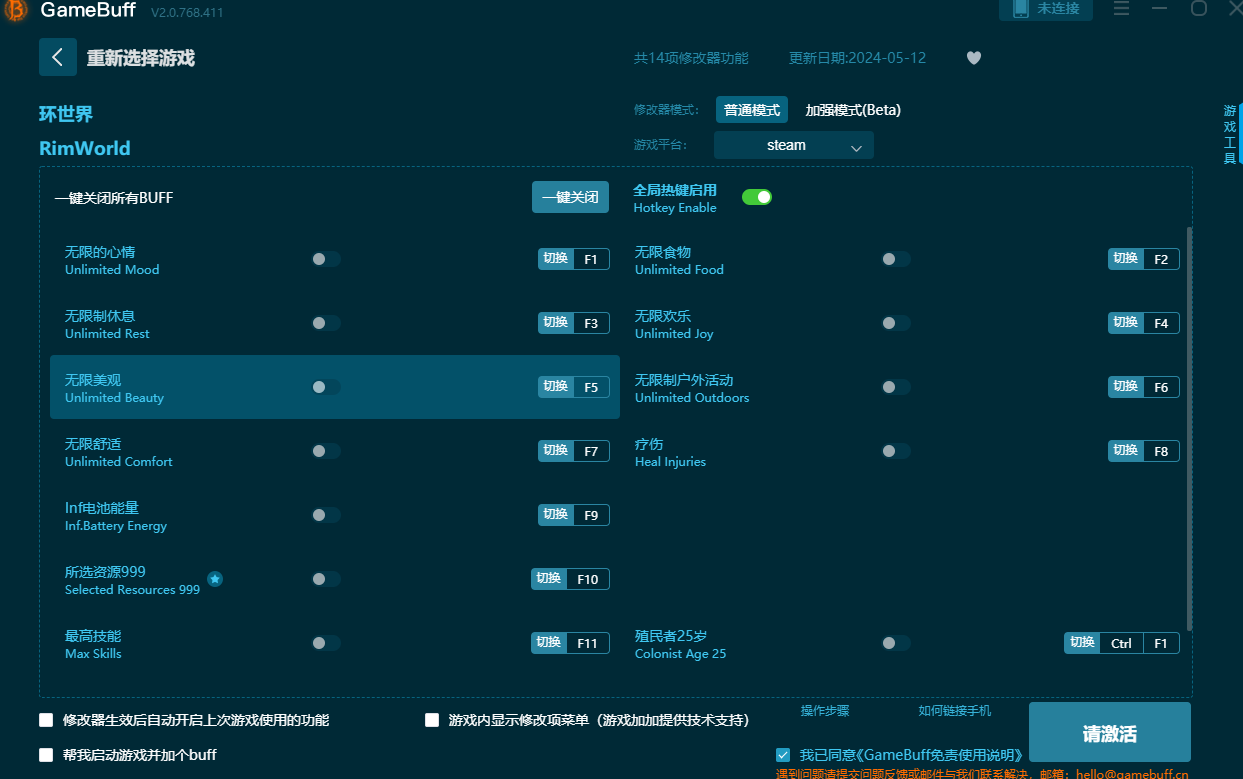The image size is (1243, 779).
Task: Check show in-game modifier menu checkbox
Action: pos(432,720)
